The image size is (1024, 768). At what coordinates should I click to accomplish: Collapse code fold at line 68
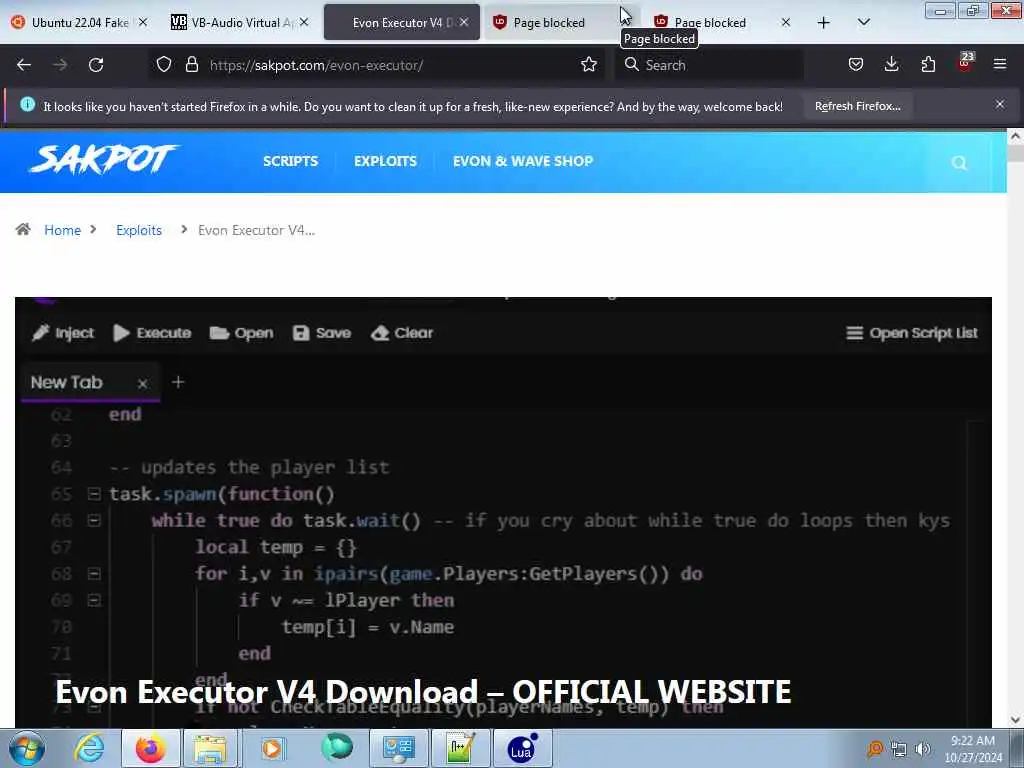pyautogui.click(x=94, y=573)
